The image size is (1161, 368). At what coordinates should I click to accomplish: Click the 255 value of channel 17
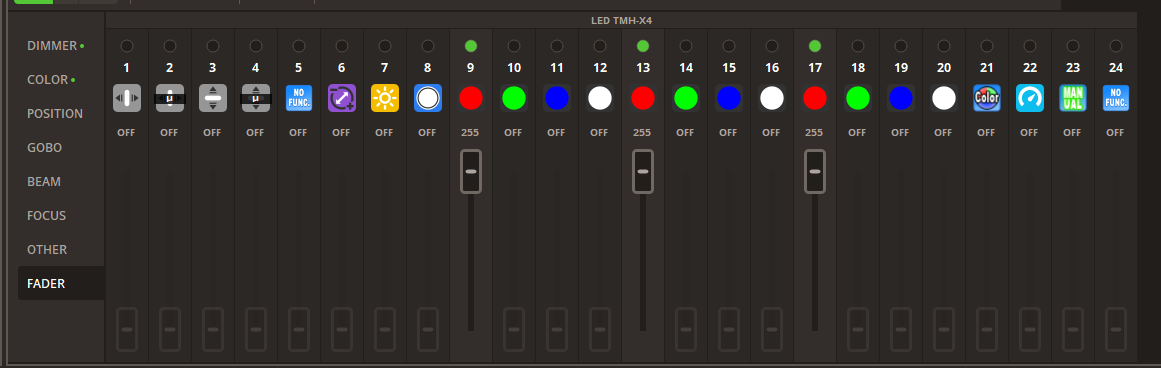click(814, 133)
